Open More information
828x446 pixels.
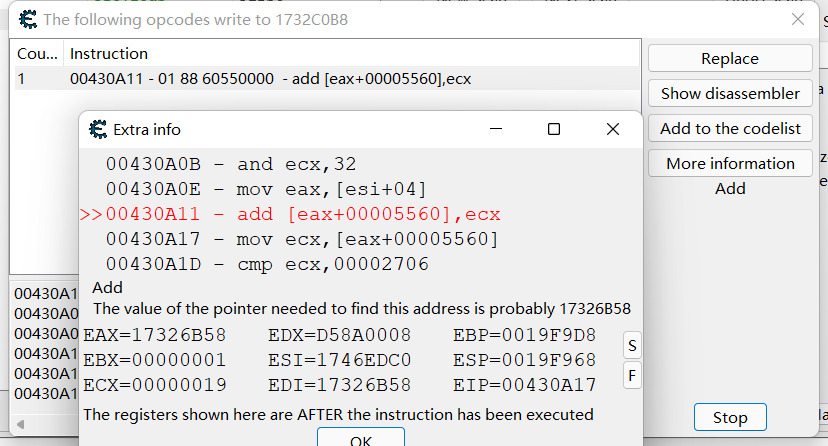click(x=729, y=164)
